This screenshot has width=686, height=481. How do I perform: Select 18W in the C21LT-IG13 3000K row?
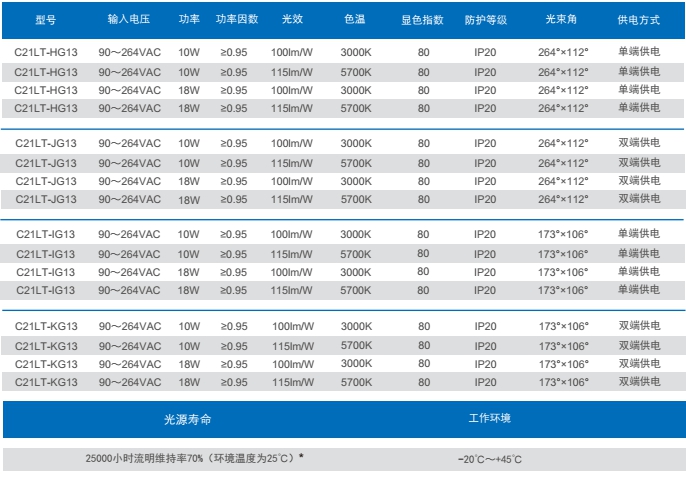(189, 273)
